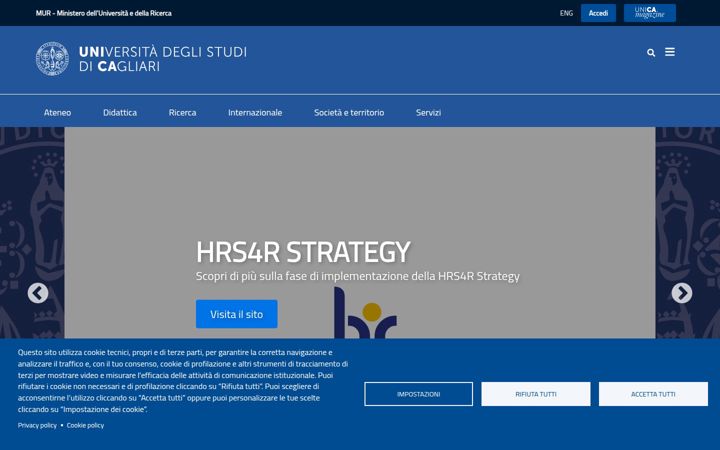The width and height of the screenshot is (720, 450).
Task: Open the Ricerca menu
Action: click(x=182, y=112)
